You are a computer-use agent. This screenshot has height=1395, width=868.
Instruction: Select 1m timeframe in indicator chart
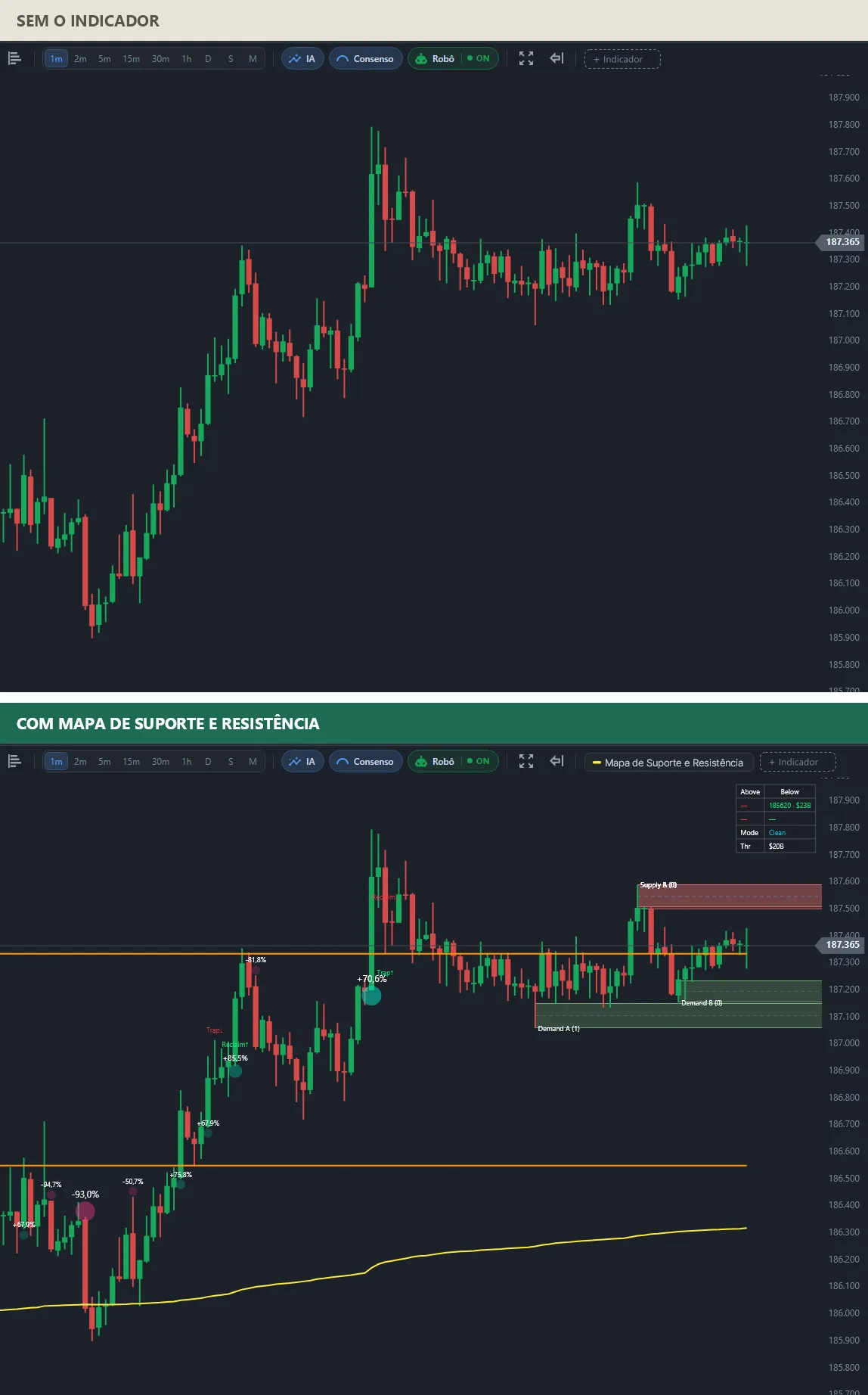pos(56,761)
